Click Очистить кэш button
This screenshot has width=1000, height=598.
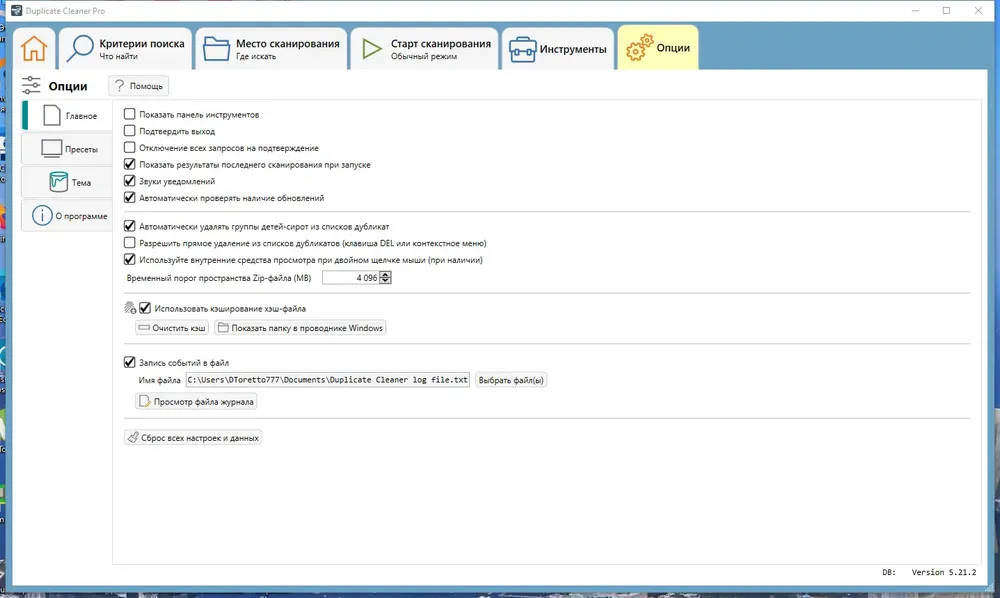[x=172, y=328]
